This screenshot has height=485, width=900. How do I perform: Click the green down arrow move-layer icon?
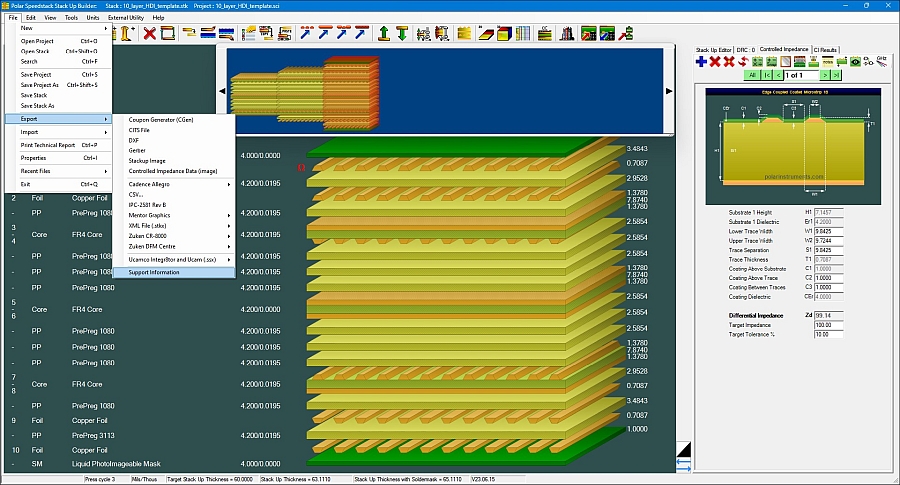402,33
